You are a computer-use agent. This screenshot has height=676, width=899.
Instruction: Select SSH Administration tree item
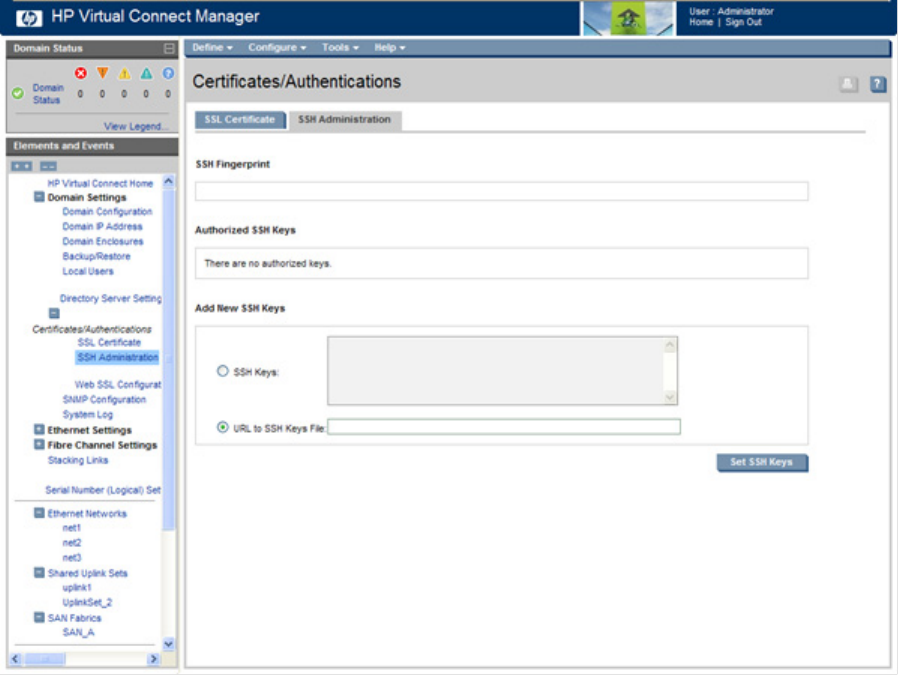pyautogui.click(x=118, y=357)
